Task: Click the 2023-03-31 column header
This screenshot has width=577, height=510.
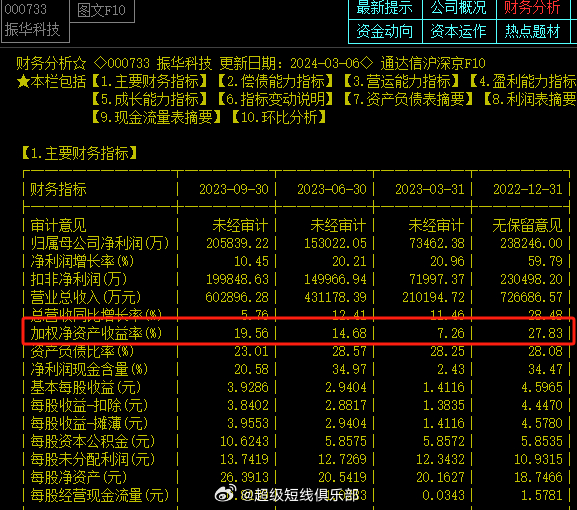Action: (x=429, y=190)
